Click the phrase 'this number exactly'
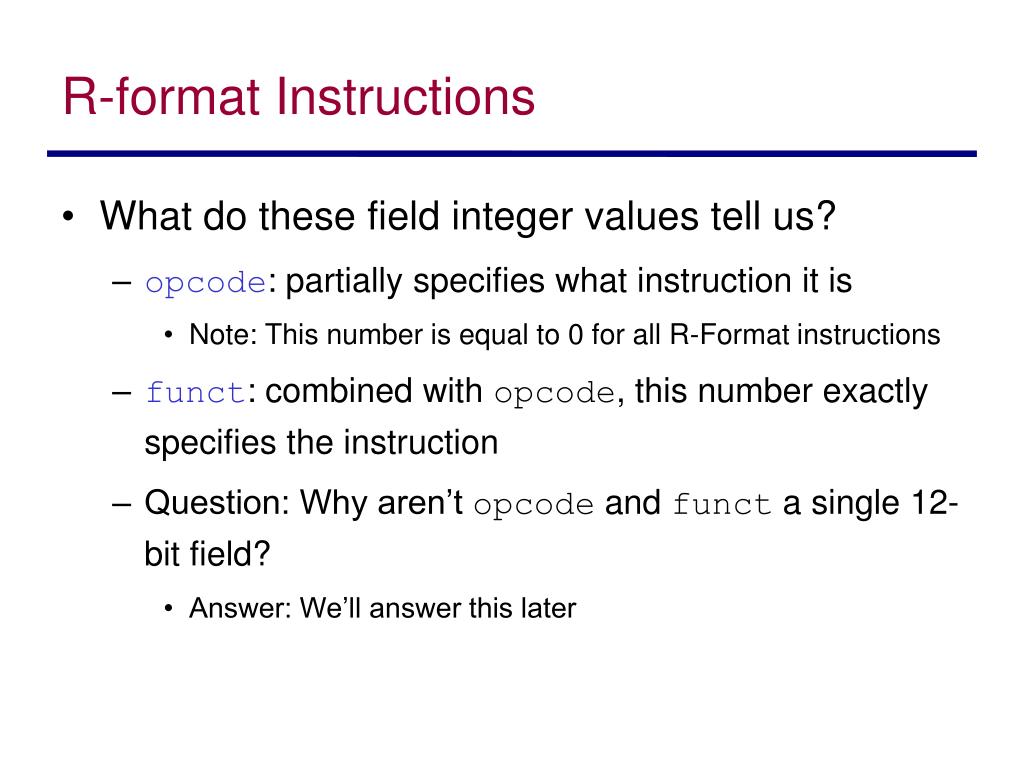This screenshot has width=1024, height=768. pos(781,392)
